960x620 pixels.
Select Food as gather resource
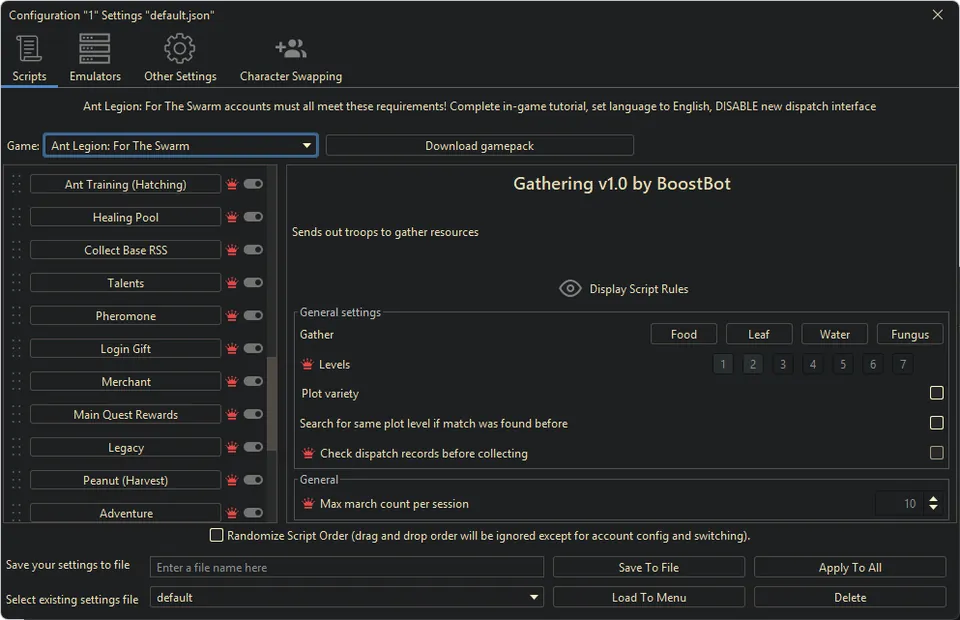coord(683,334)
